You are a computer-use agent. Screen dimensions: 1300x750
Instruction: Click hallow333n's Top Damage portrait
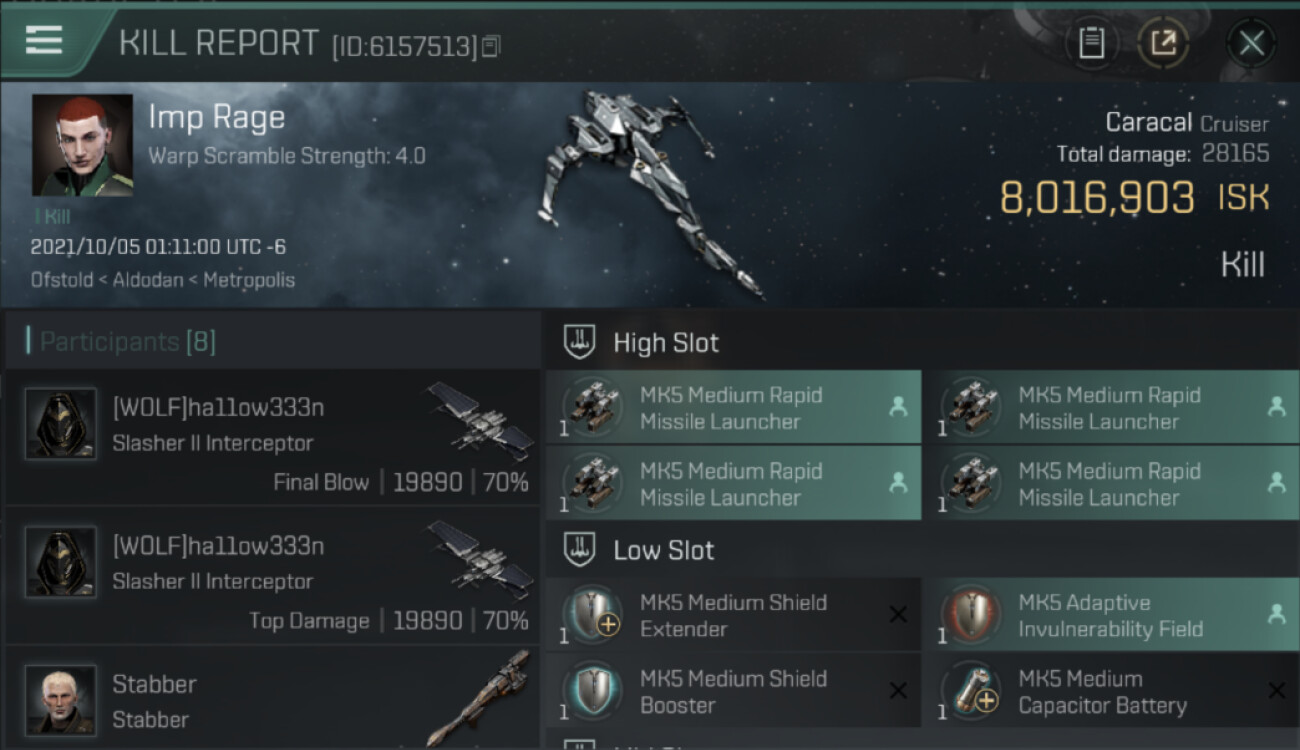point(61,562)
